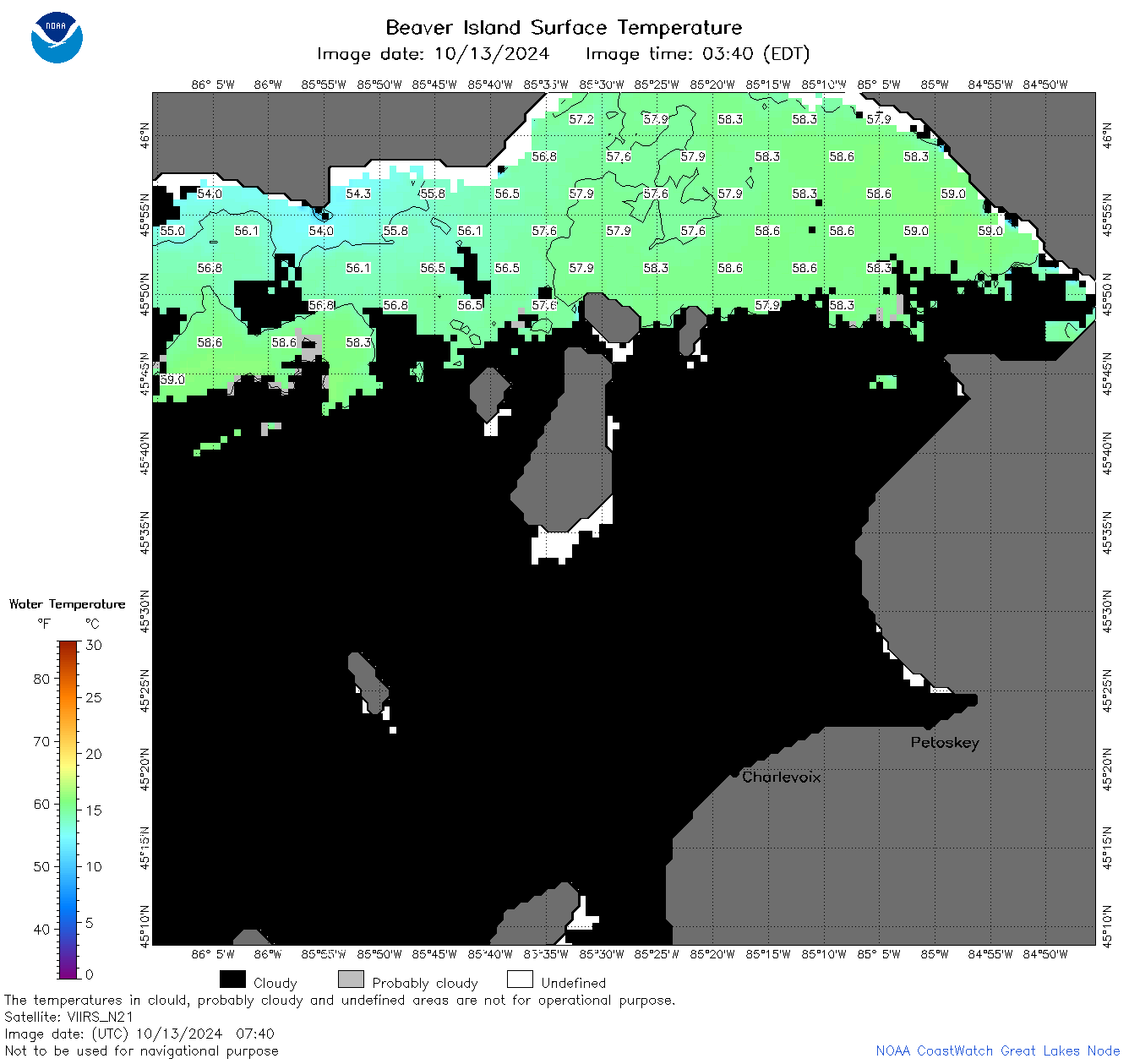
Task: Click the Cloudy legend label
Action: pyautogui.click(x=275, y=983)
